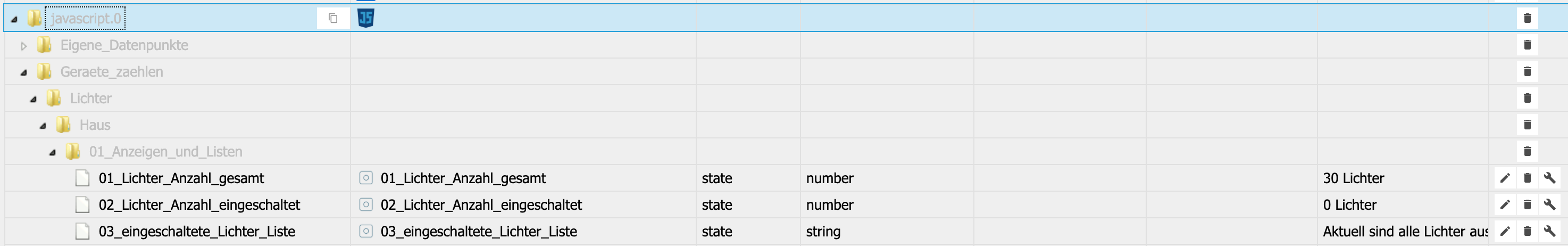Collapse the 01_Anzeigen_und_Listen folder
The width and height of the screenshot is (1568, 246).
(53, 152)
